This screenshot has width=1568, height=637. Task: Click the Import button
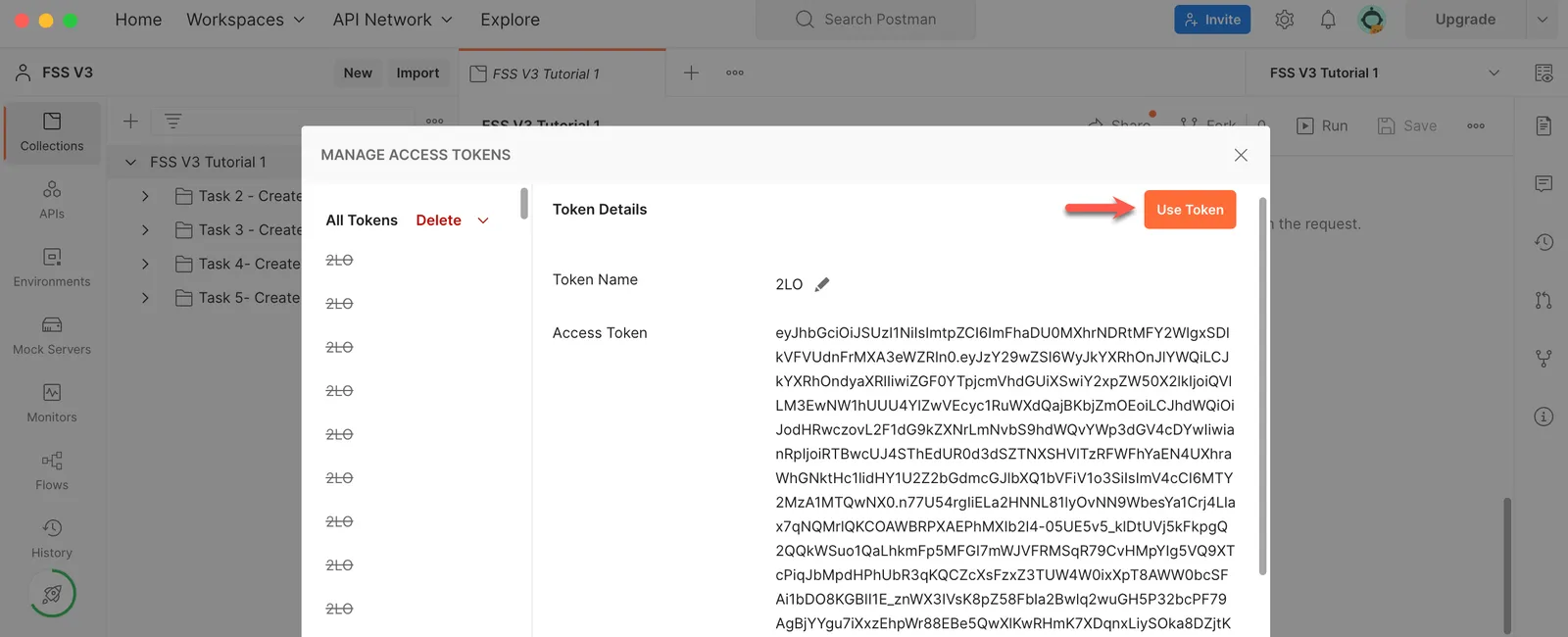click(417, 73)
